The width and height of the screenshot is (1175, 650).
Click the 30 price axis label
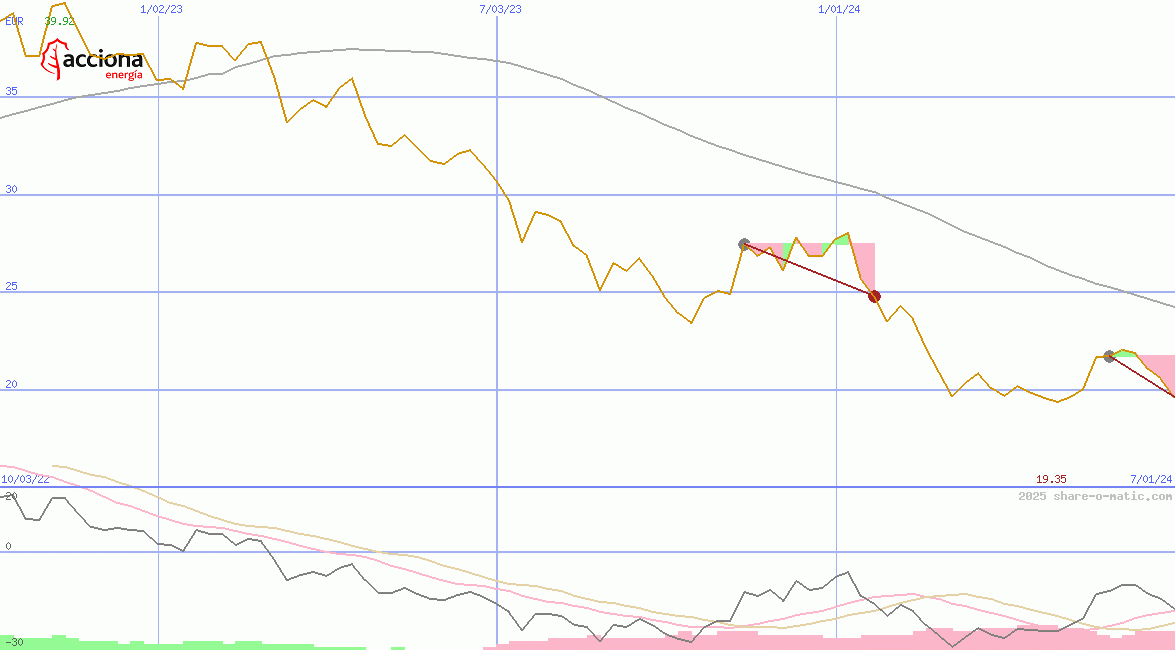pyautogui.click(x=11, y=189)
